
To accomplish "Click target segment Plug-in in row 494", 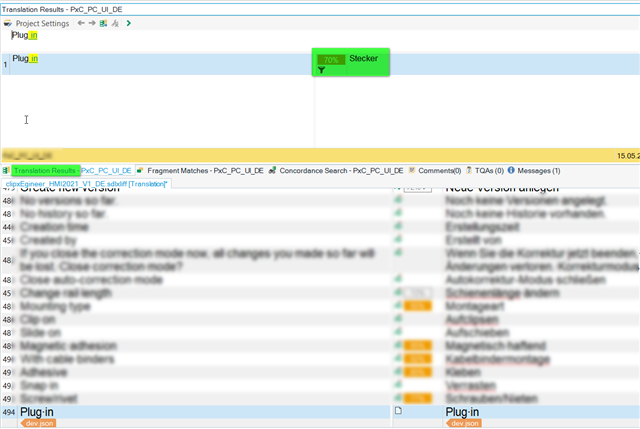I will [x=462, y=412].
